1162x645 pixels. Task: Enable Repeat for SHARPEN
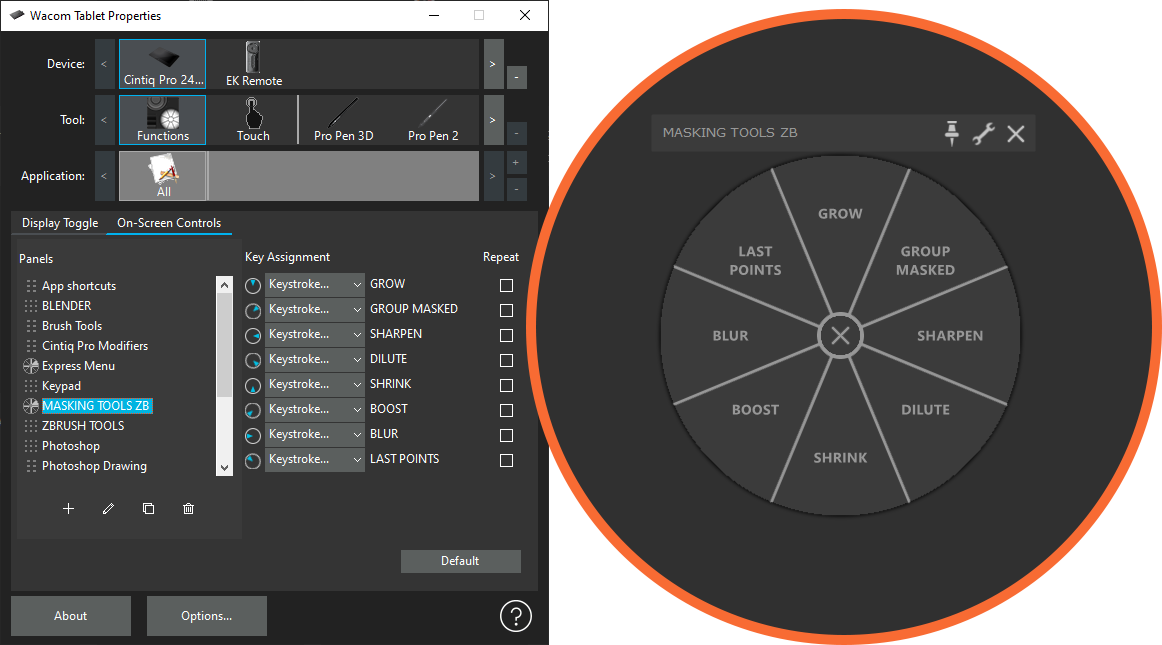tap(506, 336)
